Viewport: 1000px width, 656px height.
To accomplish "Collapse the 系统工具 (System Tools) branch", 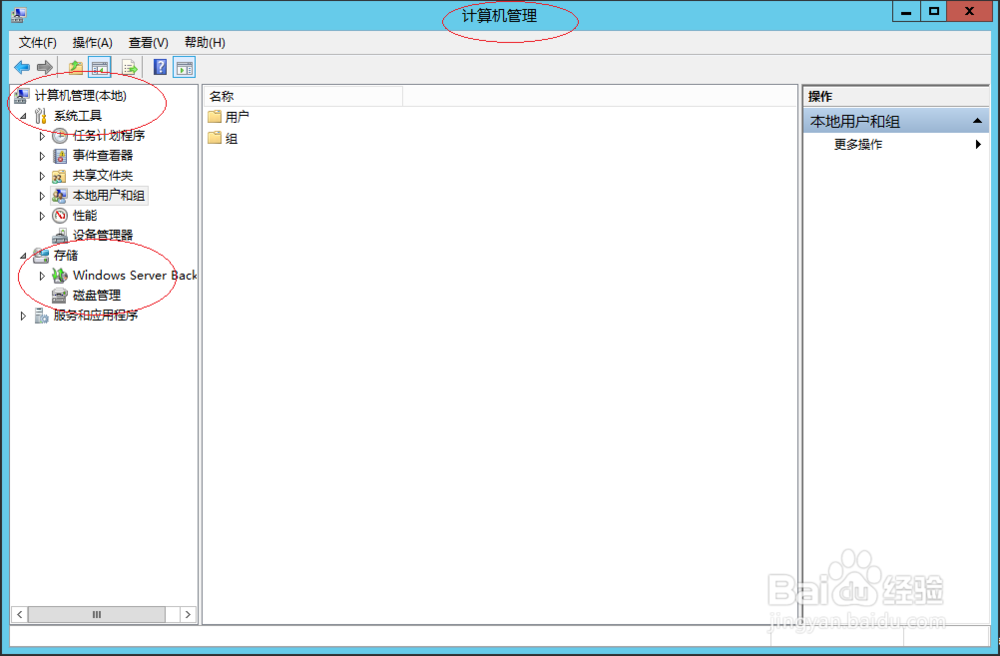I will (25, 115).
